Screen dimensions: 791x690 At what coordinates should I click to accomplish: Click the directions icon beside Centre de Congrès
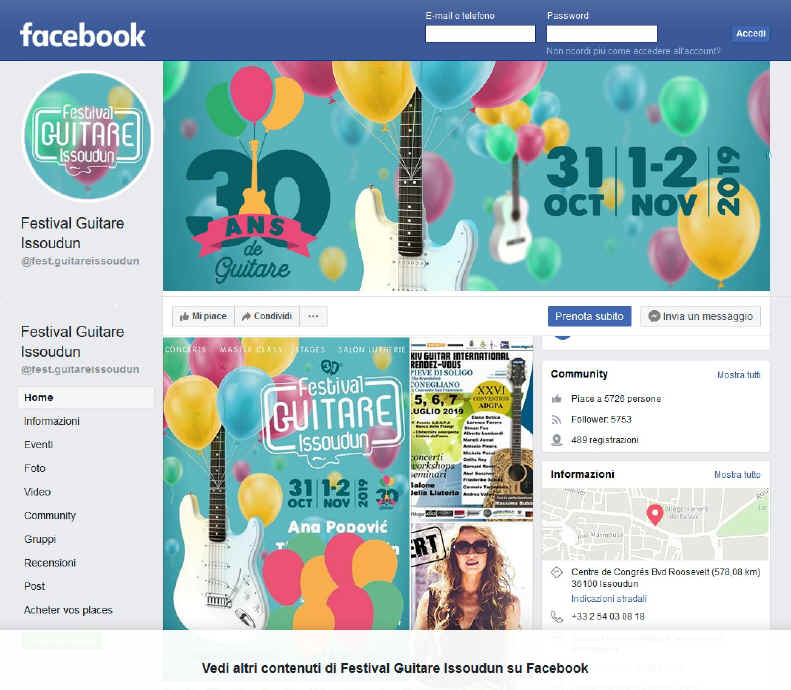(556, 572)
